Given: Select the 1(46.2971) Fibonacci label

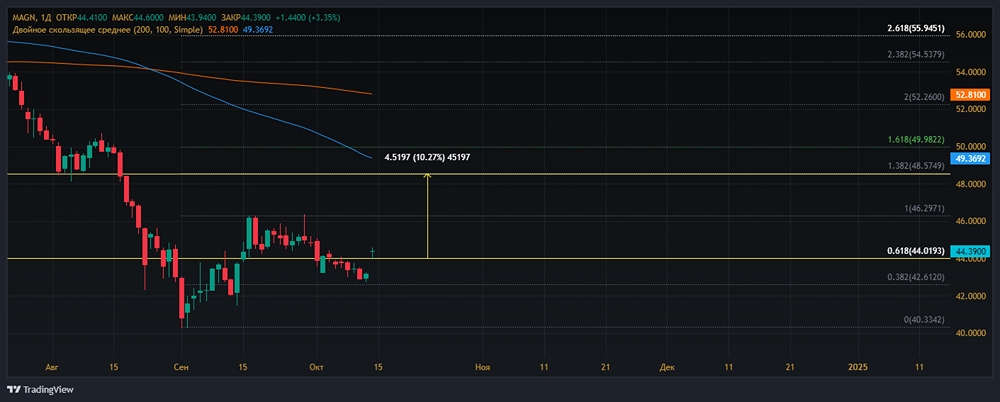Looking at the screenshot, I should coord(924,209).
